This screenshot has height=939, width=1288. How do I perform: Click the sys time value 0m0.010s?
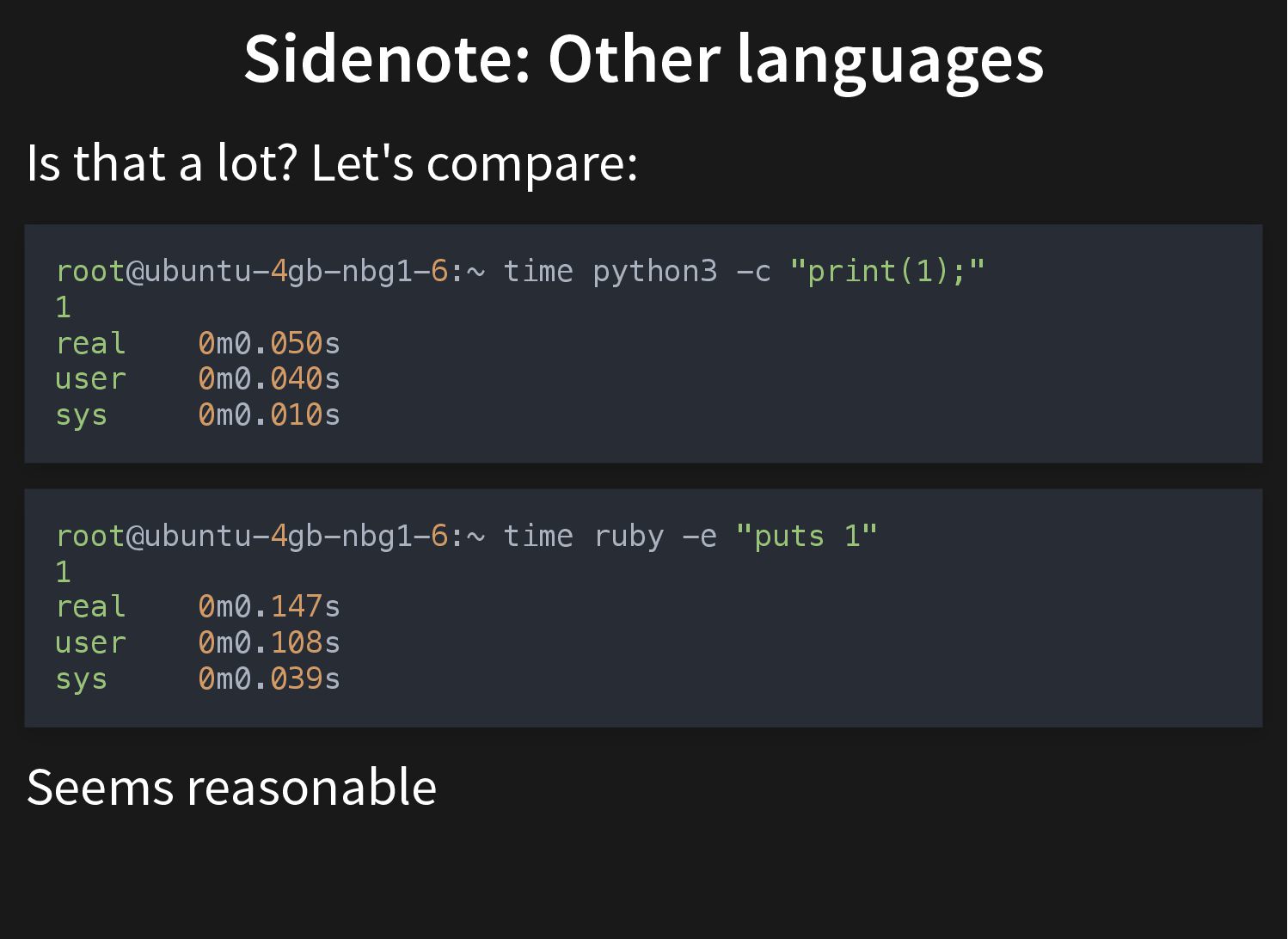(x=269, y=415)
